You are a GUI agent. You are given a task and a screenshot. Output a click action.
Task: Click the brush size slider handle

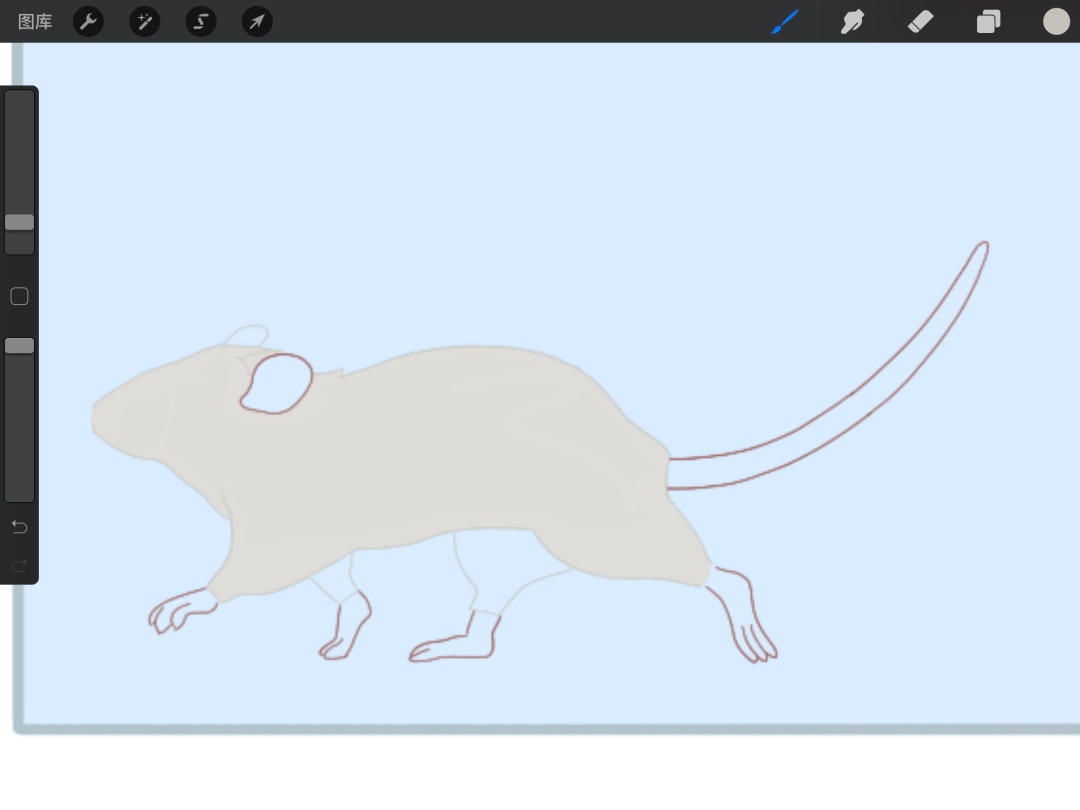[x=19, y=222]
